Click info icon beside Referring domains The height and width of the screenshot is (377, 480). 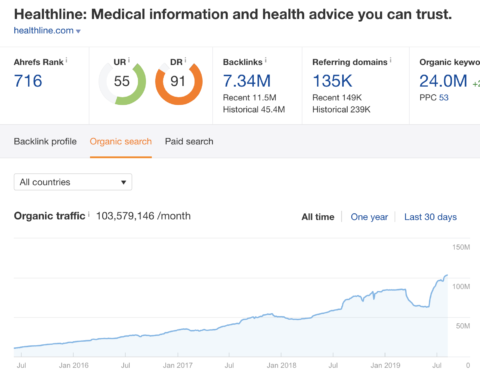[x=390, y=60]
